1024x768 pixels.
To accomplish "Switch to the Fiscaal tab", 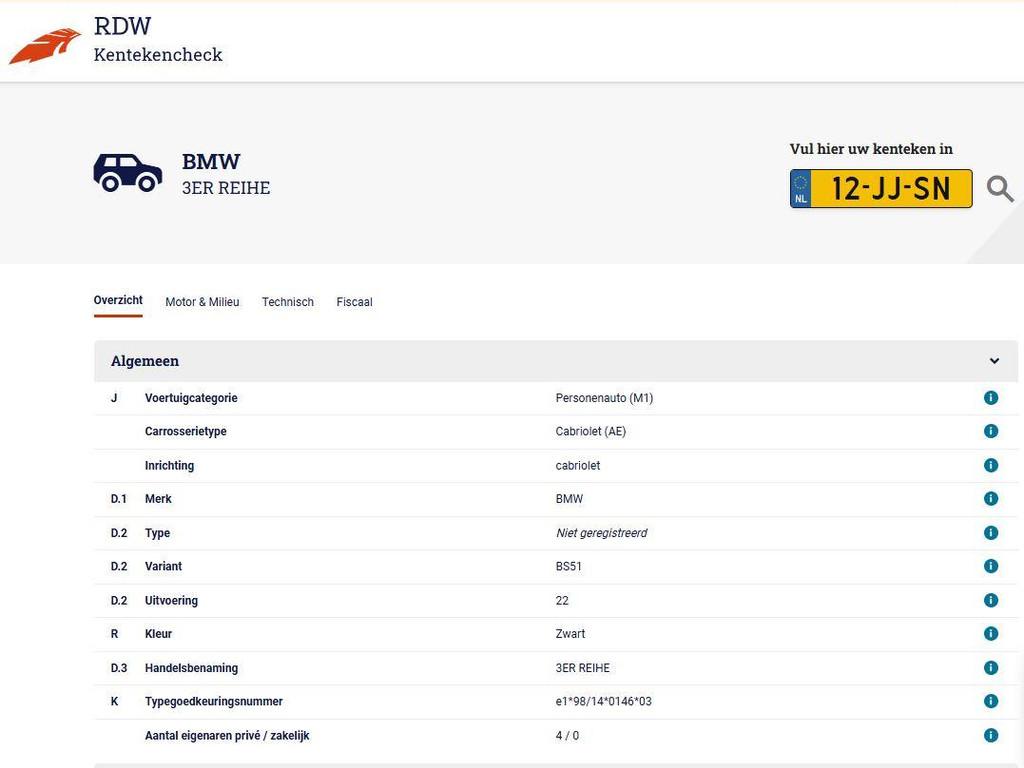I will coord(355,302).
